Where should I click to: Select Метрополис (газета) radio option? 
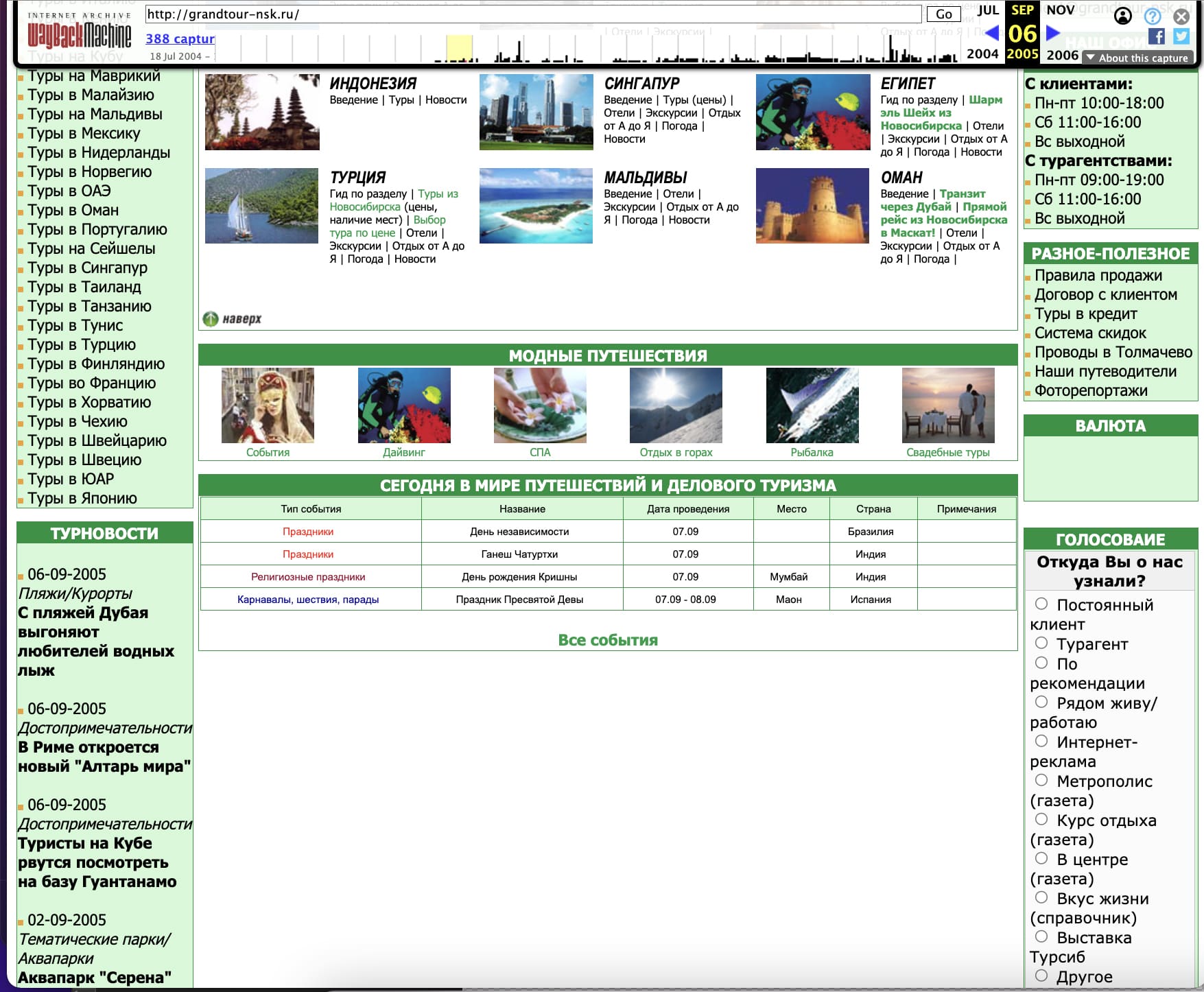click(1041, 780)
